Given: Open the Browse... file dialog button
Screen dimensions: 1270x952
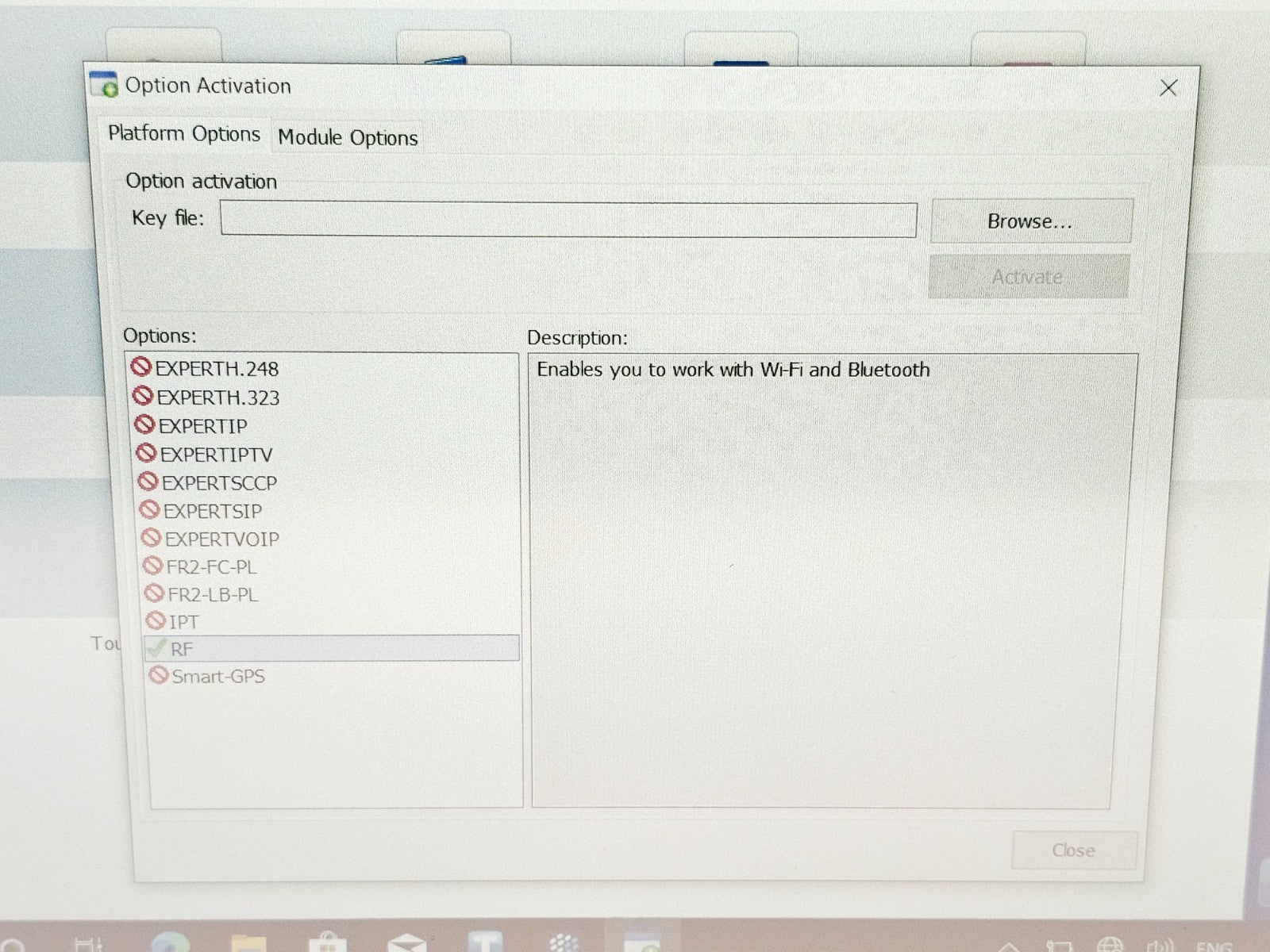Looking at the screenshot, I should [x=1030, y=221].
